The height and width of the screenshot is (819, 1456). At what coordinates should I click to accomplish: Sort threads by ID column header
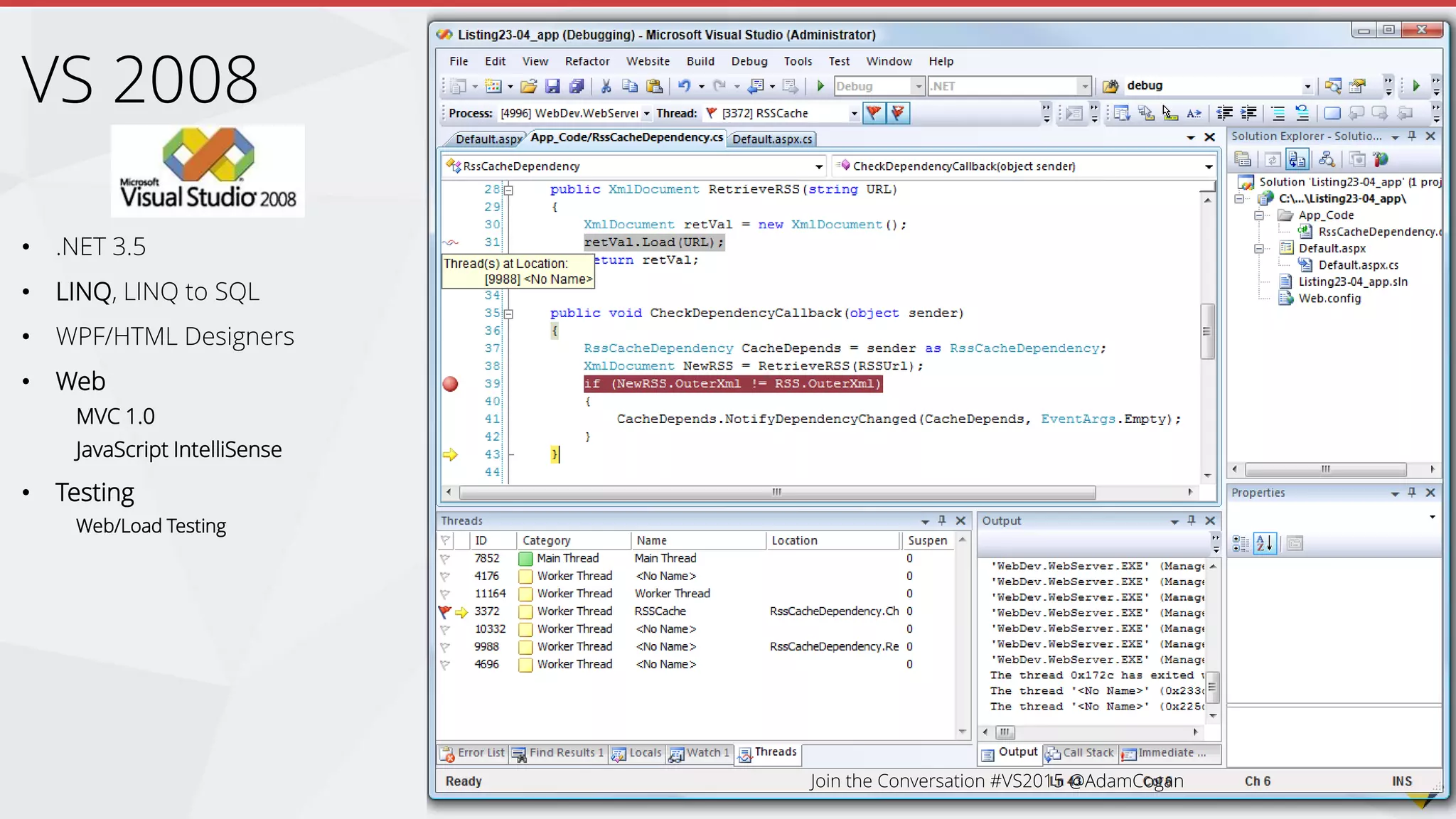492,541
